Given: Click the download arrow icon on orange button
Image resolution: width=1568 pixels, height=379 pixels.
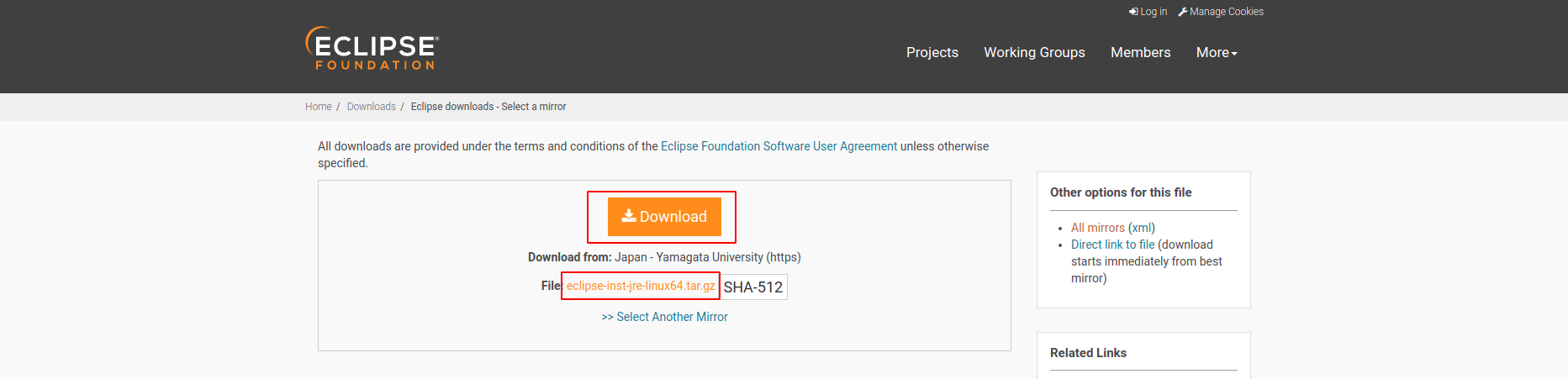Looking at the screenshot, I should 629,216.
